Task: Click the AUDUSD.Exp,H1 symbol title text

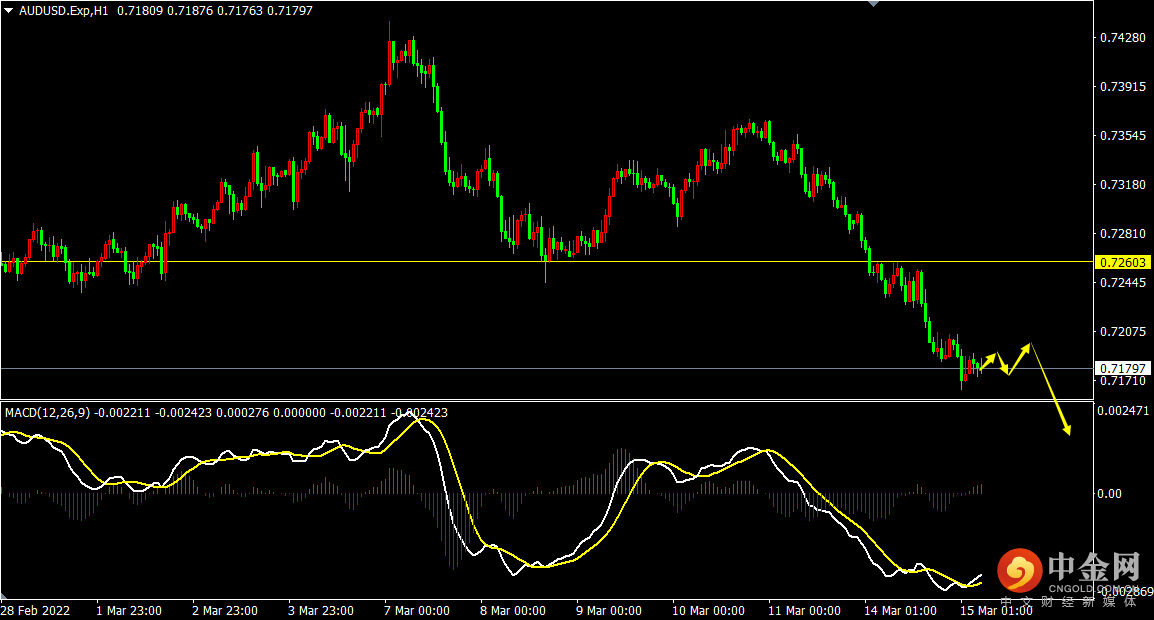Action: [63, 11]
